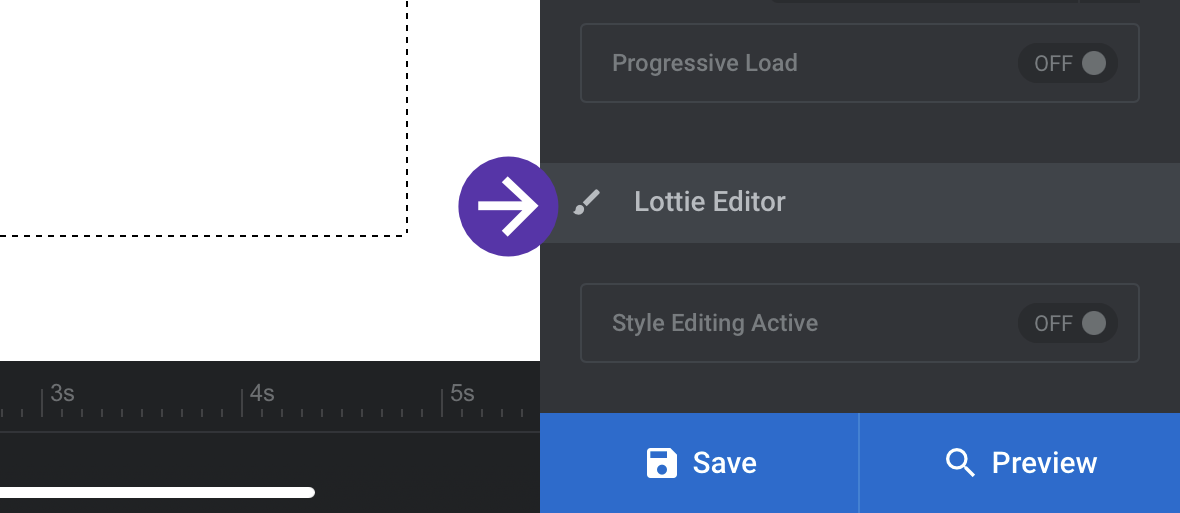Save the project with the Save button
Viewport: 1180px width, 513px height.
pyautogui.click(x=699, y=463)
